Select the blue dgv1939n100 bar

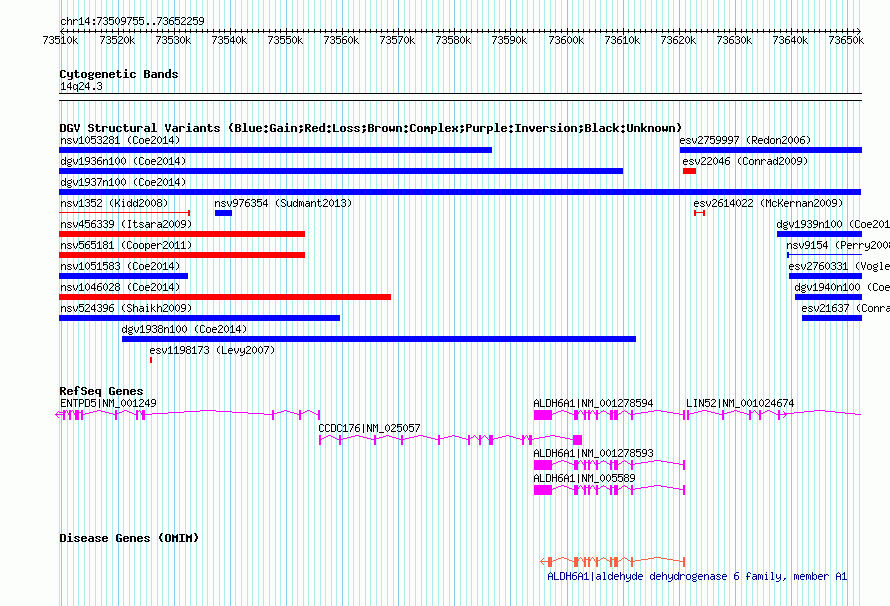click(819, 234)
